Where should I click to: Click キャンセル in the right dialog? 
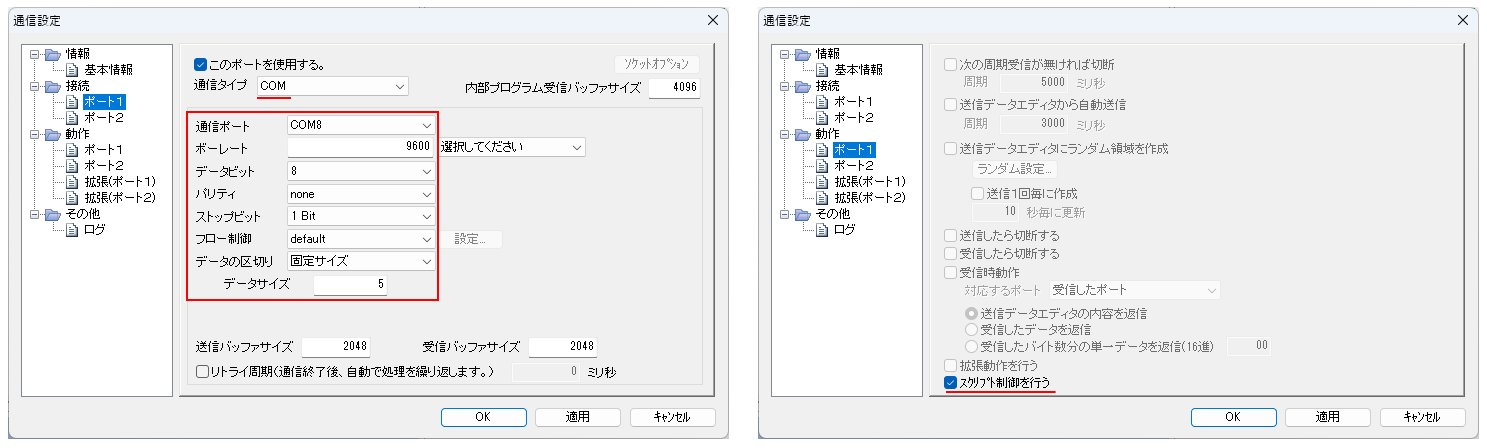(x=1423, y=417)
